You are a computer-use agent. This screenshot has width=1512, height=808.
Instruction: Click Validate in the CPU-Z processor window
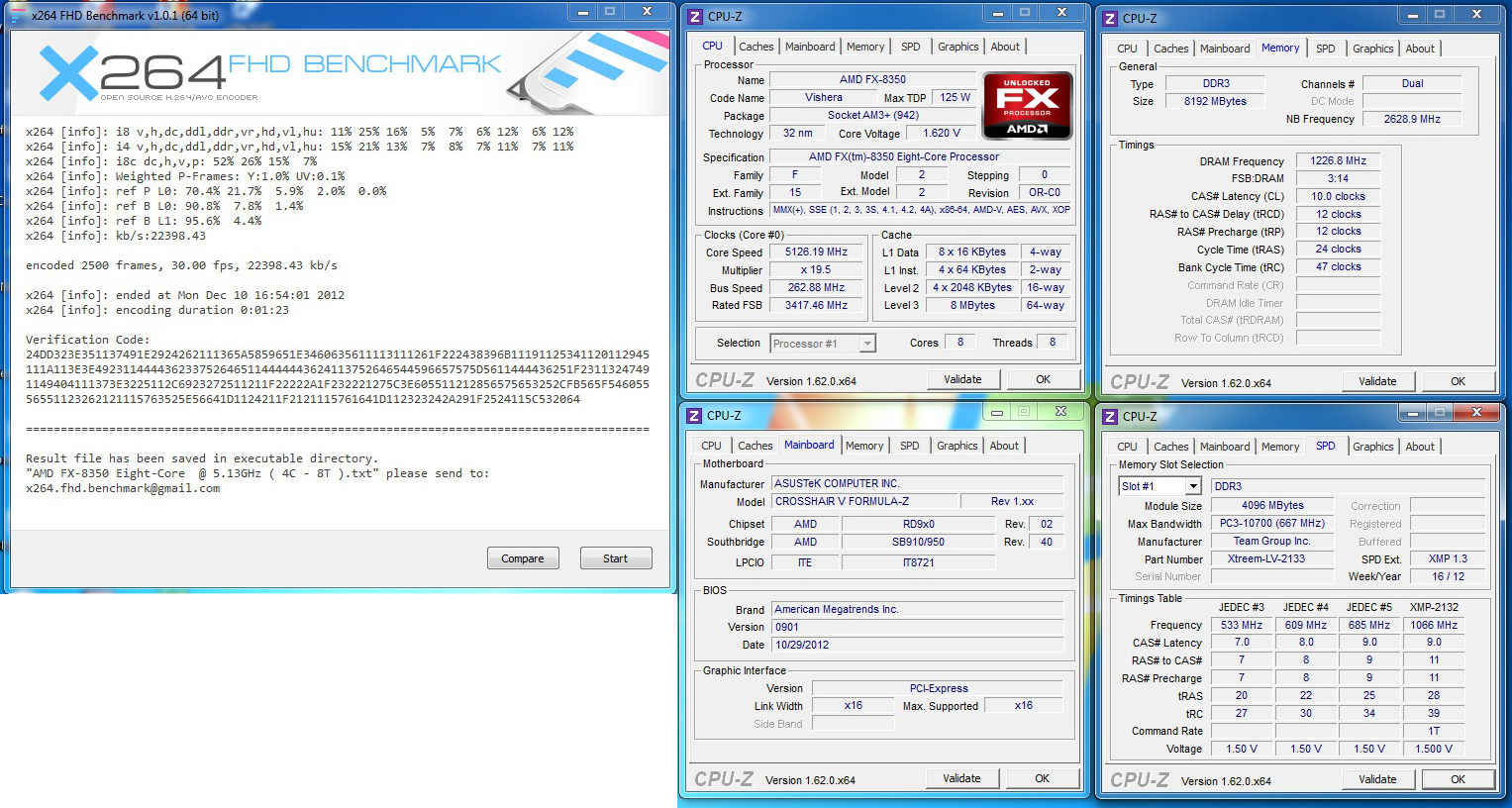pyautogui.click(x=962, y=379)
